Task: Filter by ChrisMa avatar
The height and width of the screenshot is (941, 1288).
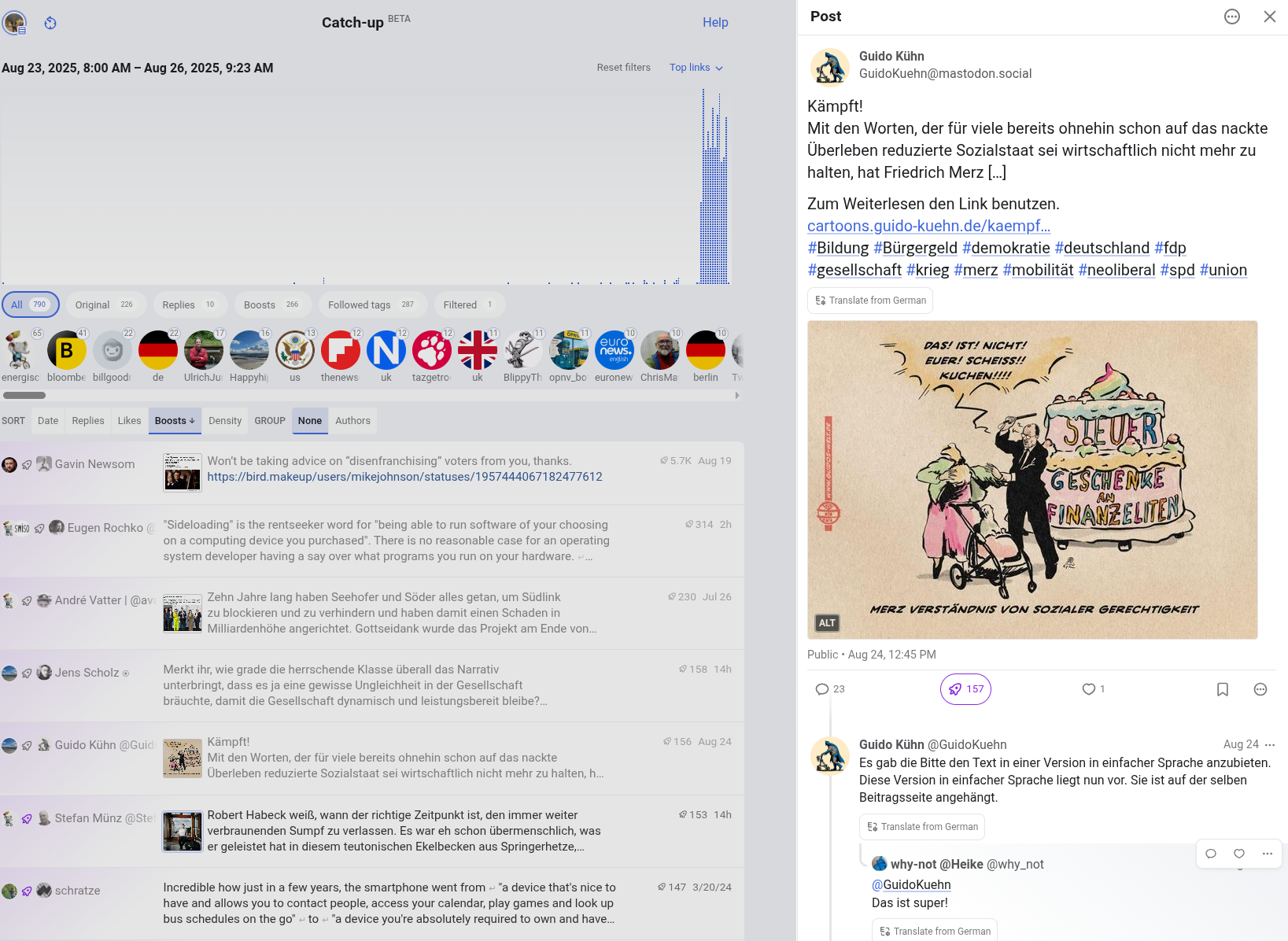Action: [x=660, y=350]
